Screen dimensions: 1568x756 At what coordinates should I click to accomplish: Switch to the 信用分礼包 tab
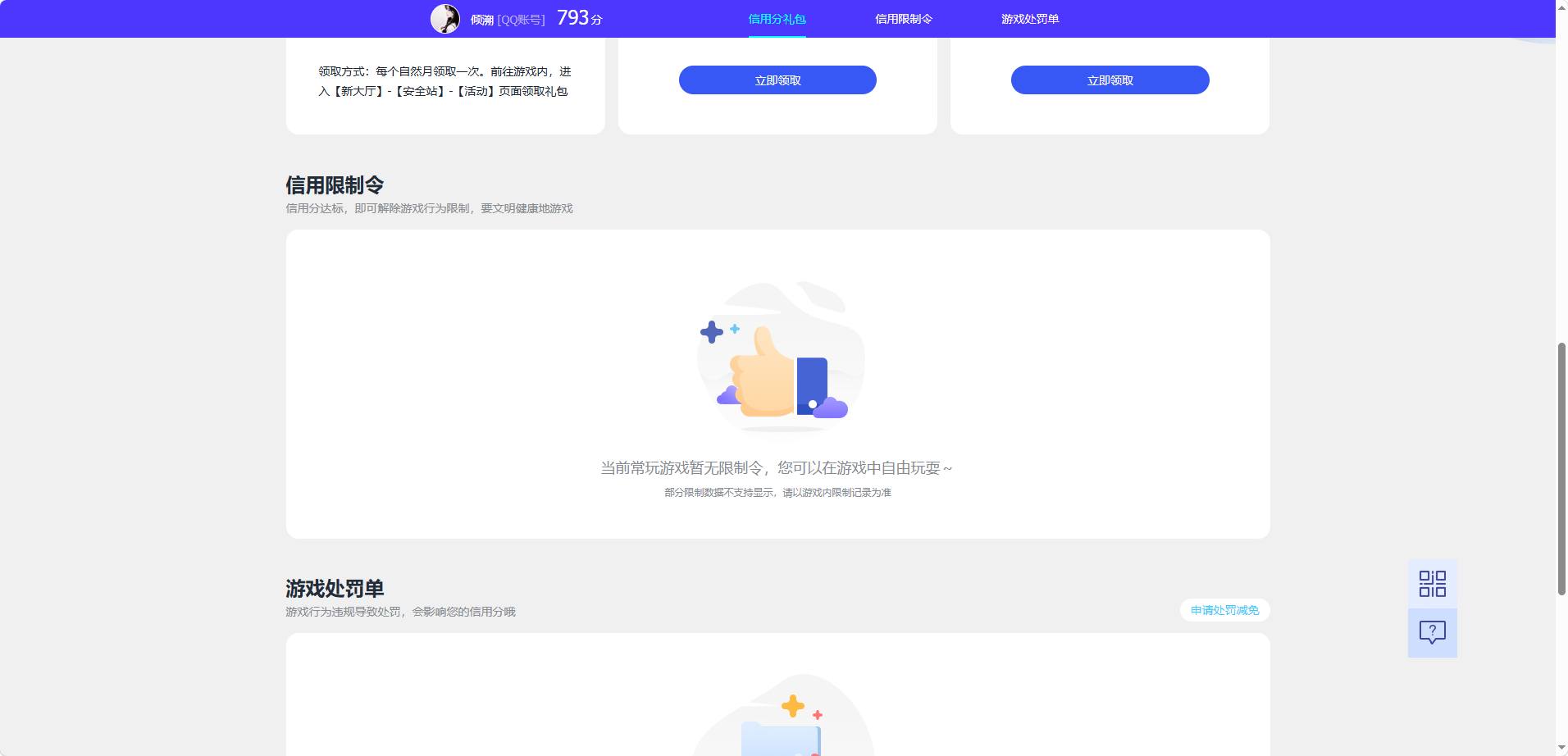coord(777,19)
